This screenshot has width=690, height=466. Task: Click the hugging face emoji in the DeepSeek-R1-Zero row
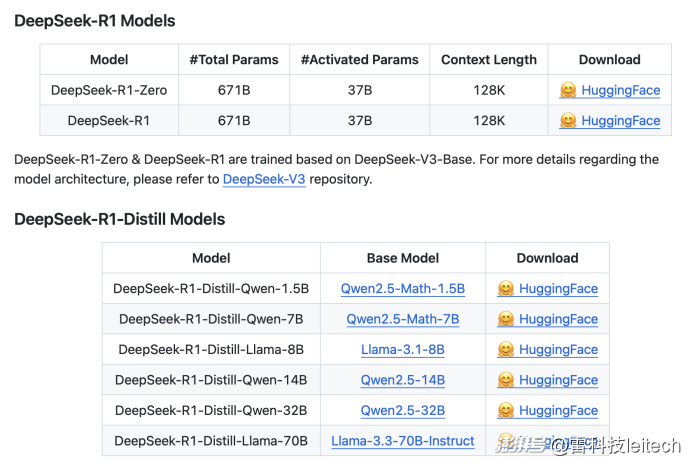point(567,90)
